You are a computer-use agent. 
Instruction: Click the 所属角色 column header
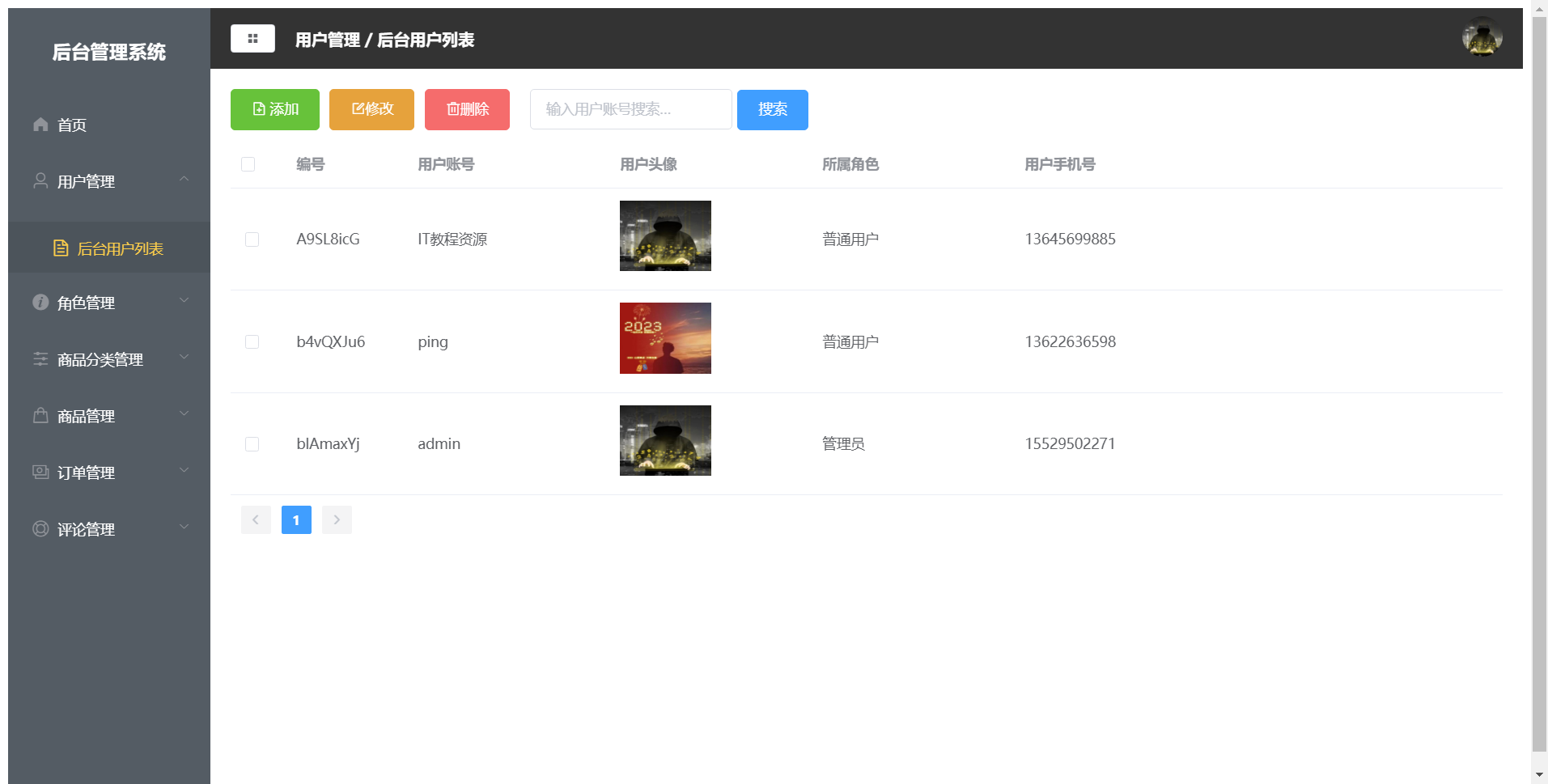pyautogui.click(x=850, y=164)
